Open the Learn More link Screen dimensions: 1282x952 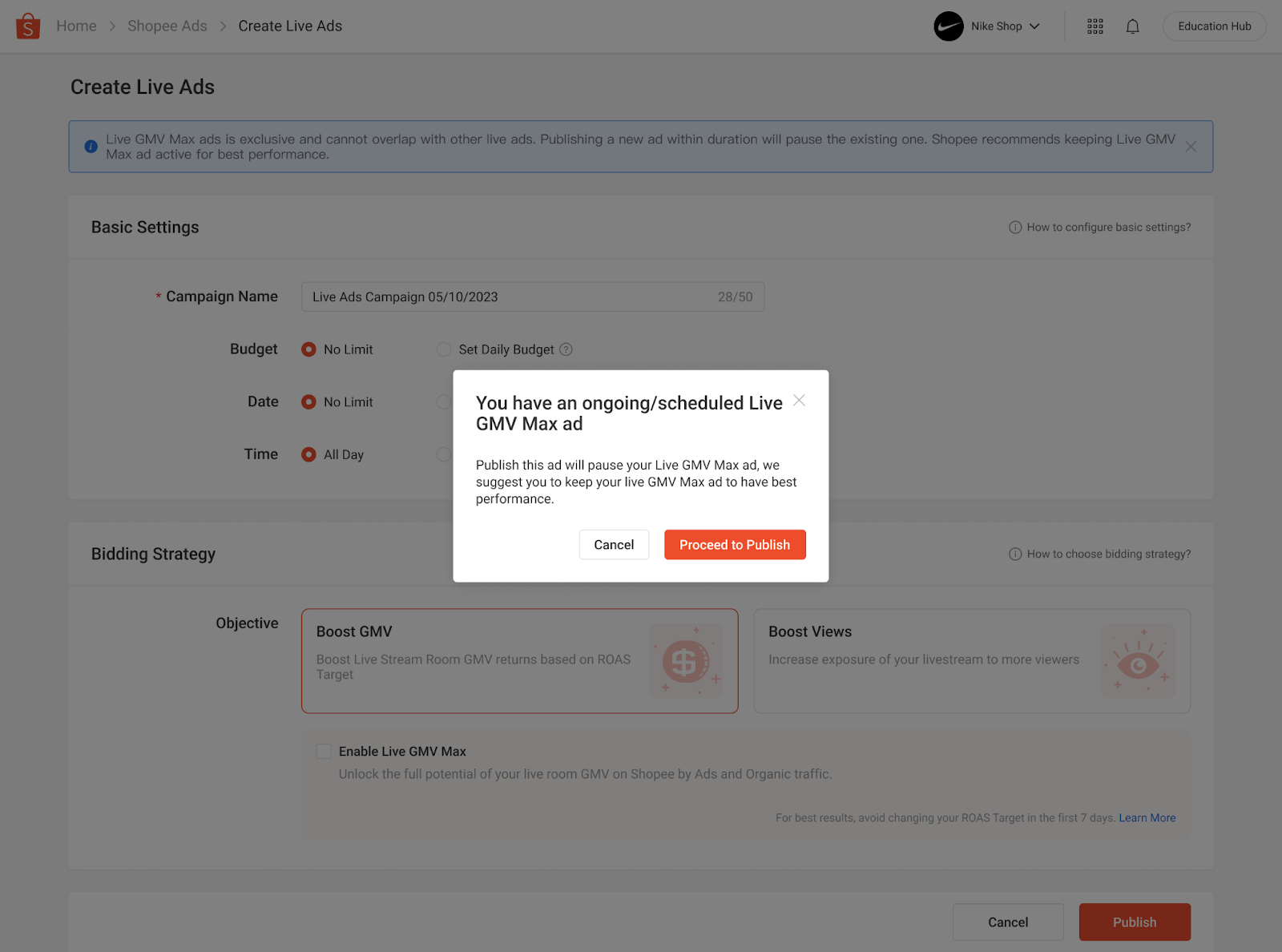pos(1147,818)
